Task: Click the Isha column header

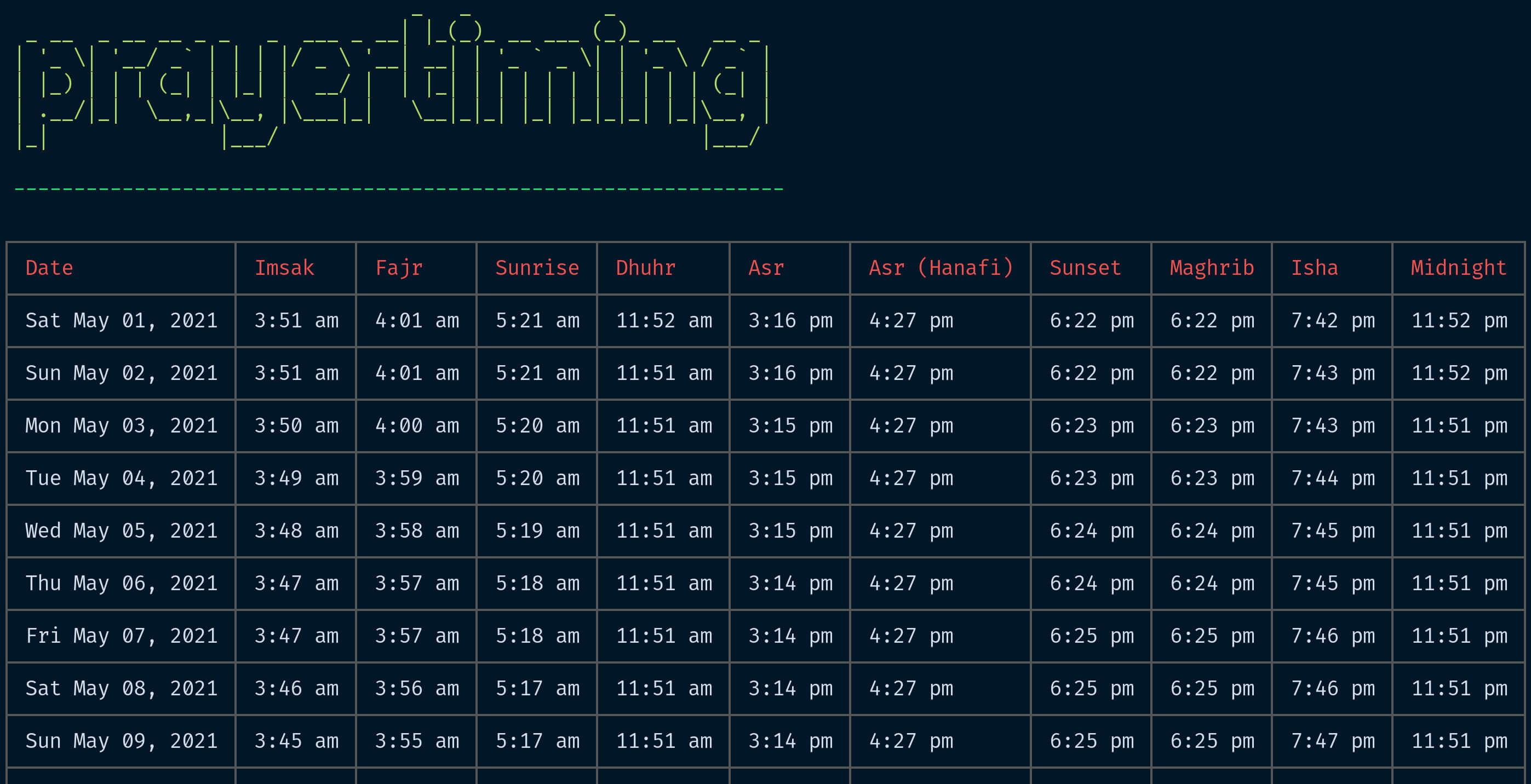Action: tap(1314, 268)
